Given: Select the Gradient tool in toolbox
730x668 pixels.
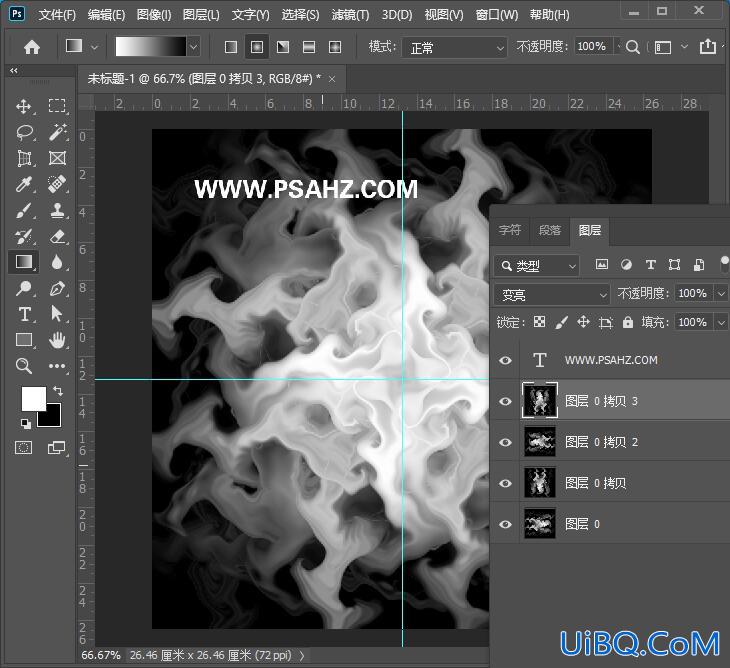Looking at the screenshot, I should (24, 262).
